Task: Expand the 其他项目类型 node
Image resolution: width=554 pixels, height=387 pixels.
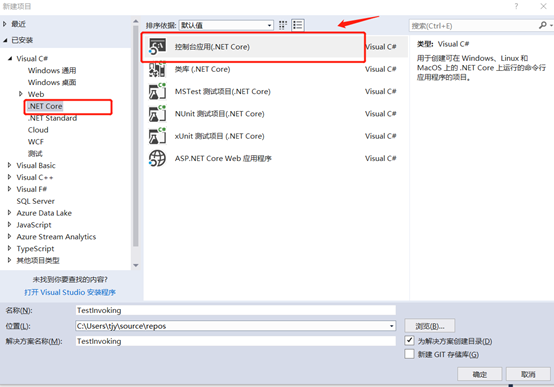Action: click(x=10, y=260)
